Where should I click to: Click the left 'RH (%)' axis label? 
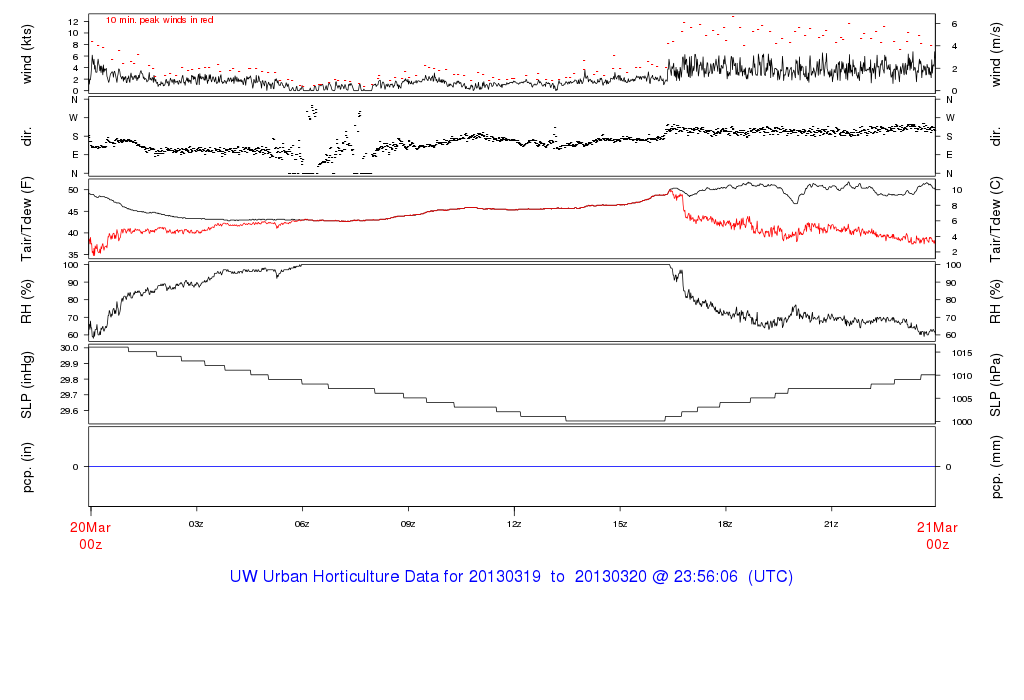27,302
